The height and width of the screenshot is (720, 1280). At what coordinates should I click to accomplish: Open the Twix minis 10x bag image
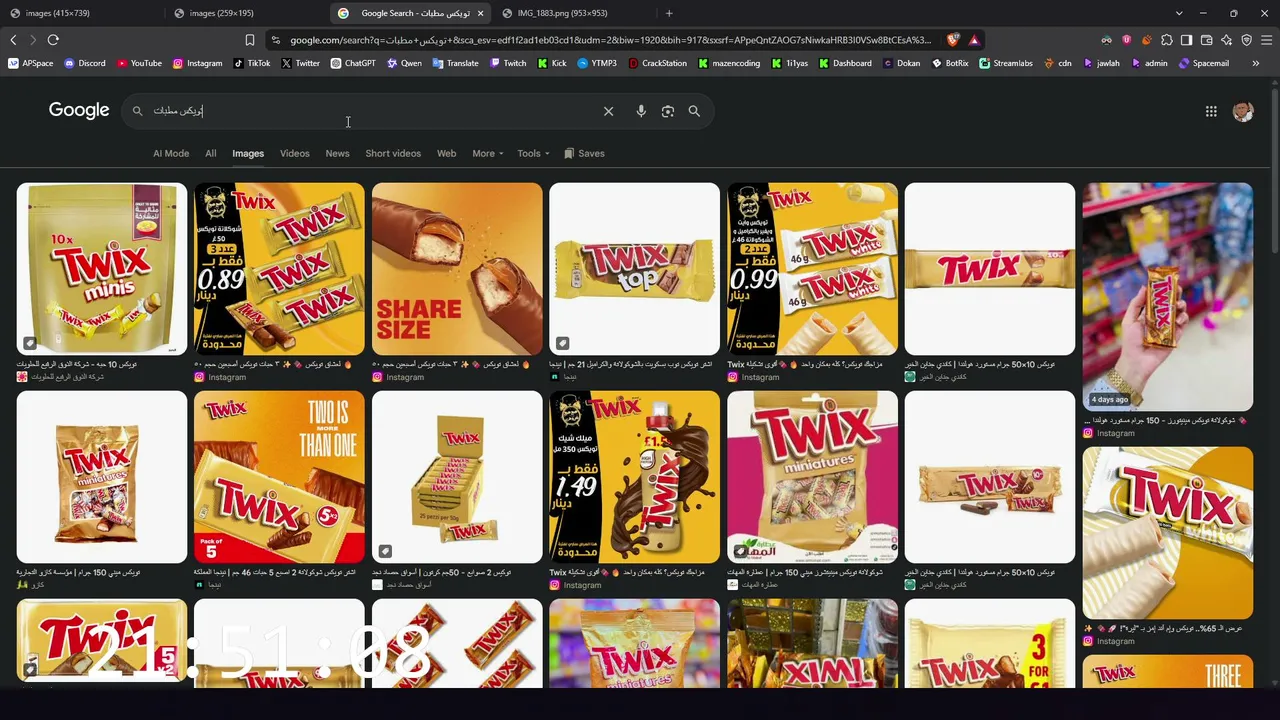102,269
